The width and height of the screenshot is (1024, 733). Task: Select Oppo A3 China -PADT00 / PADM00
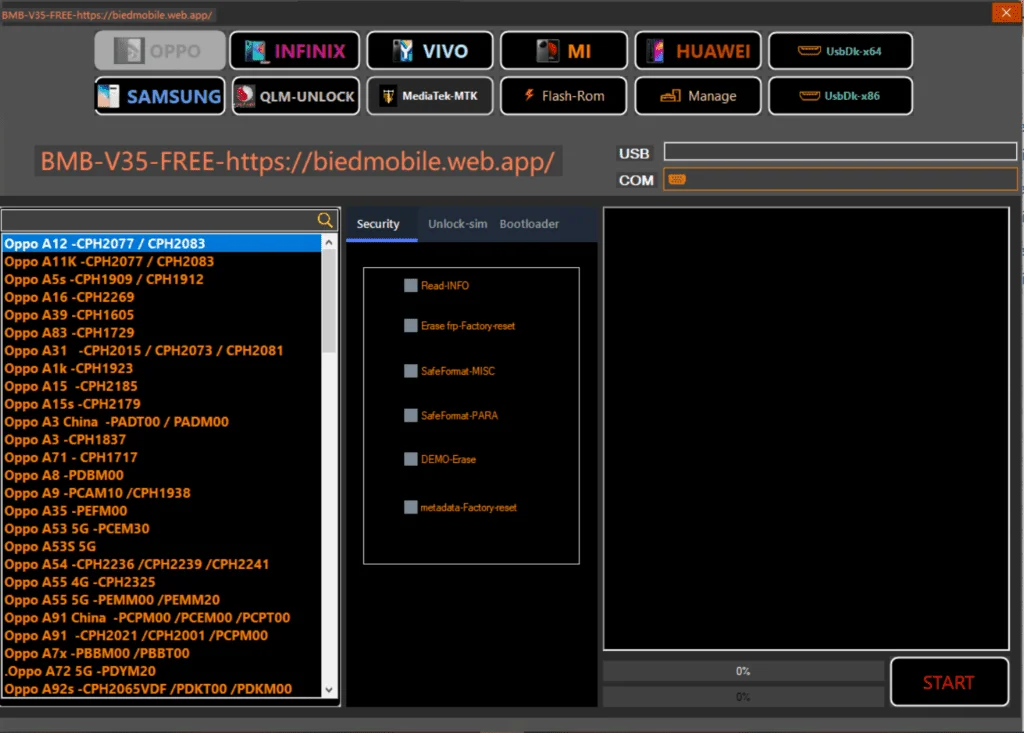coord(162,422)
